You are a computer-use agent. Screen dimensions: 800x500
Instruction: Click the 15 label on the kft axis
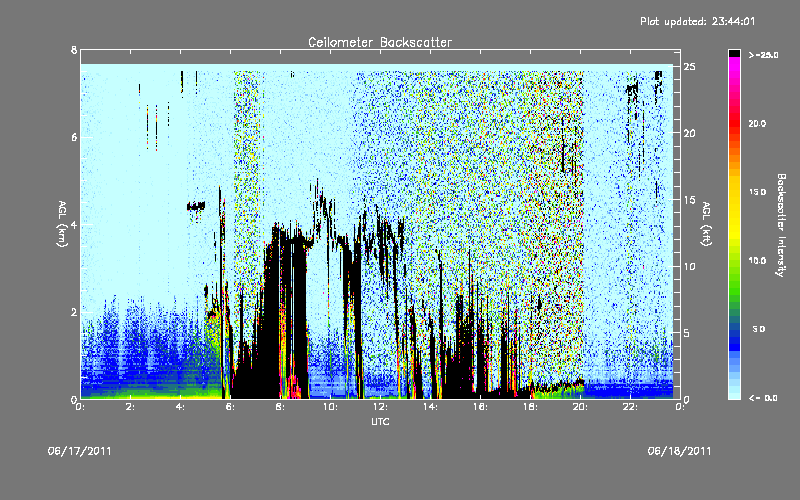(690, 200)
